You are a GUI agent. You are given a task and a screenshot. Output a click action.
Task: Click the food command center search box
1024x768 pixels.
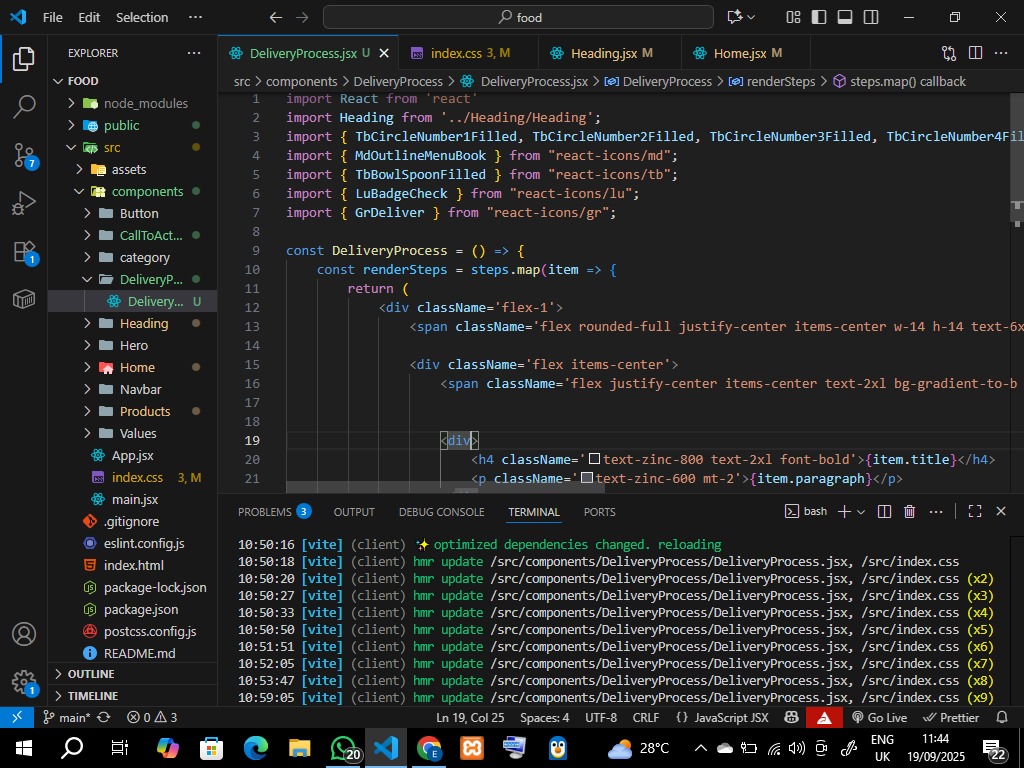pyautogui.click(x=519, y=18)
